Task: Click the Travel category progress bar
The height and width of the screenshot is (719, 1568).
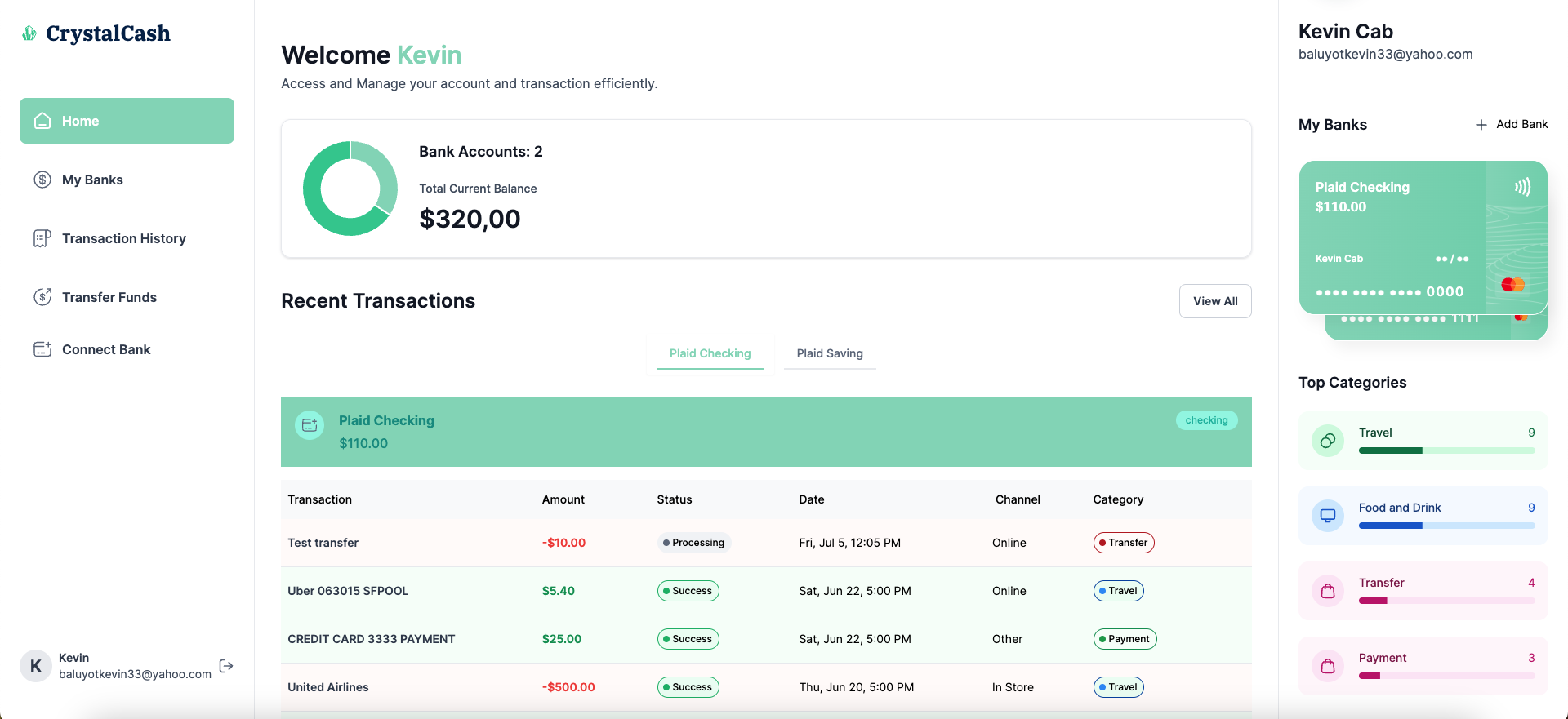Action: pos(1446,450)
